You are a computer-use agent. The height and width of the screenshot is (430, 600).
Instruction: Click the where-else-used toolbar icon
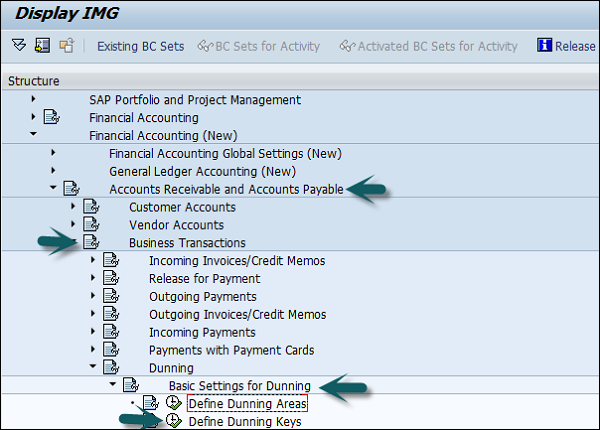pyautogui.click(x=66, y=46)
